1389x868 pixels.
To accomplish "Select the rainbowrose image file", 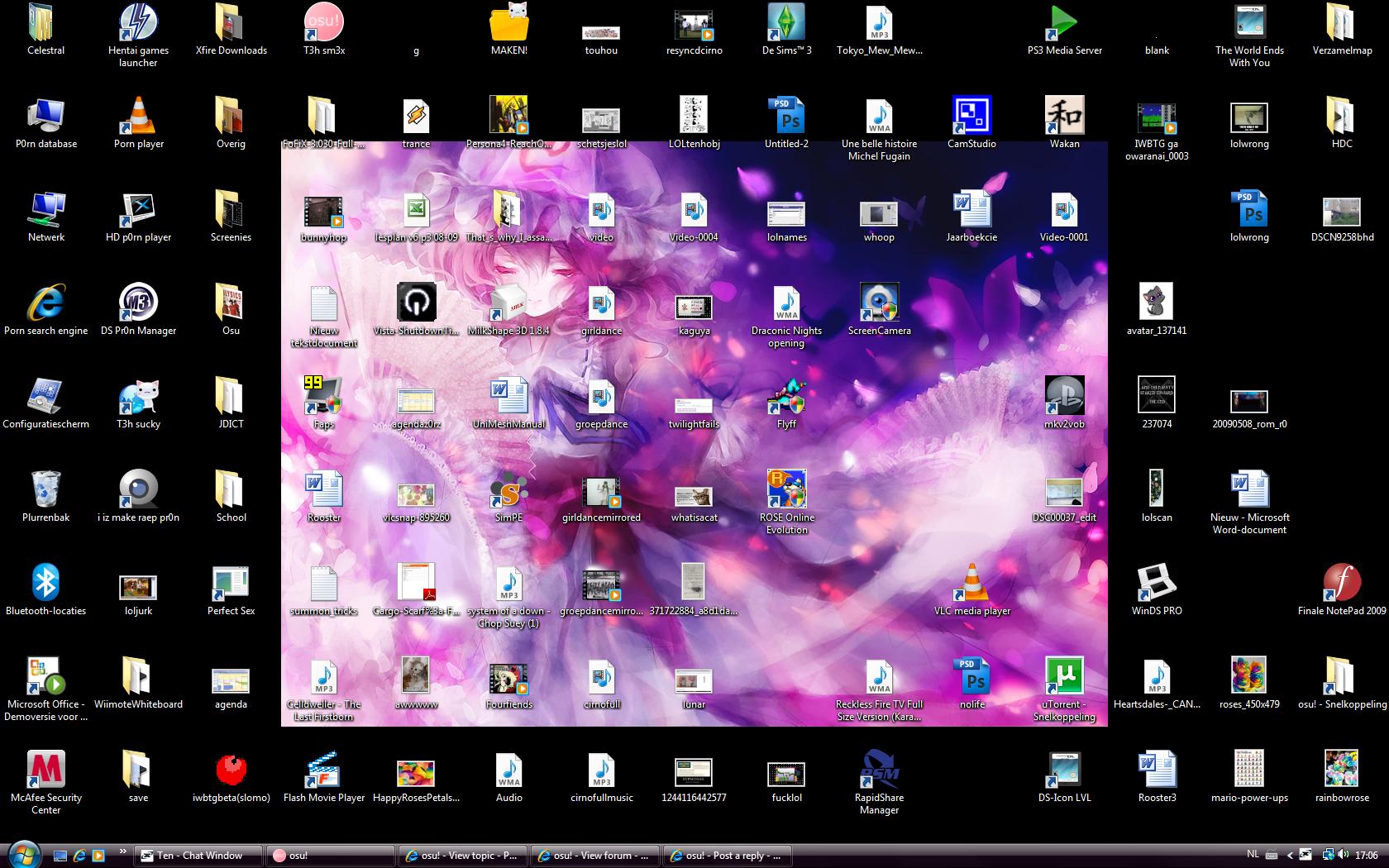I will 1342,778.
